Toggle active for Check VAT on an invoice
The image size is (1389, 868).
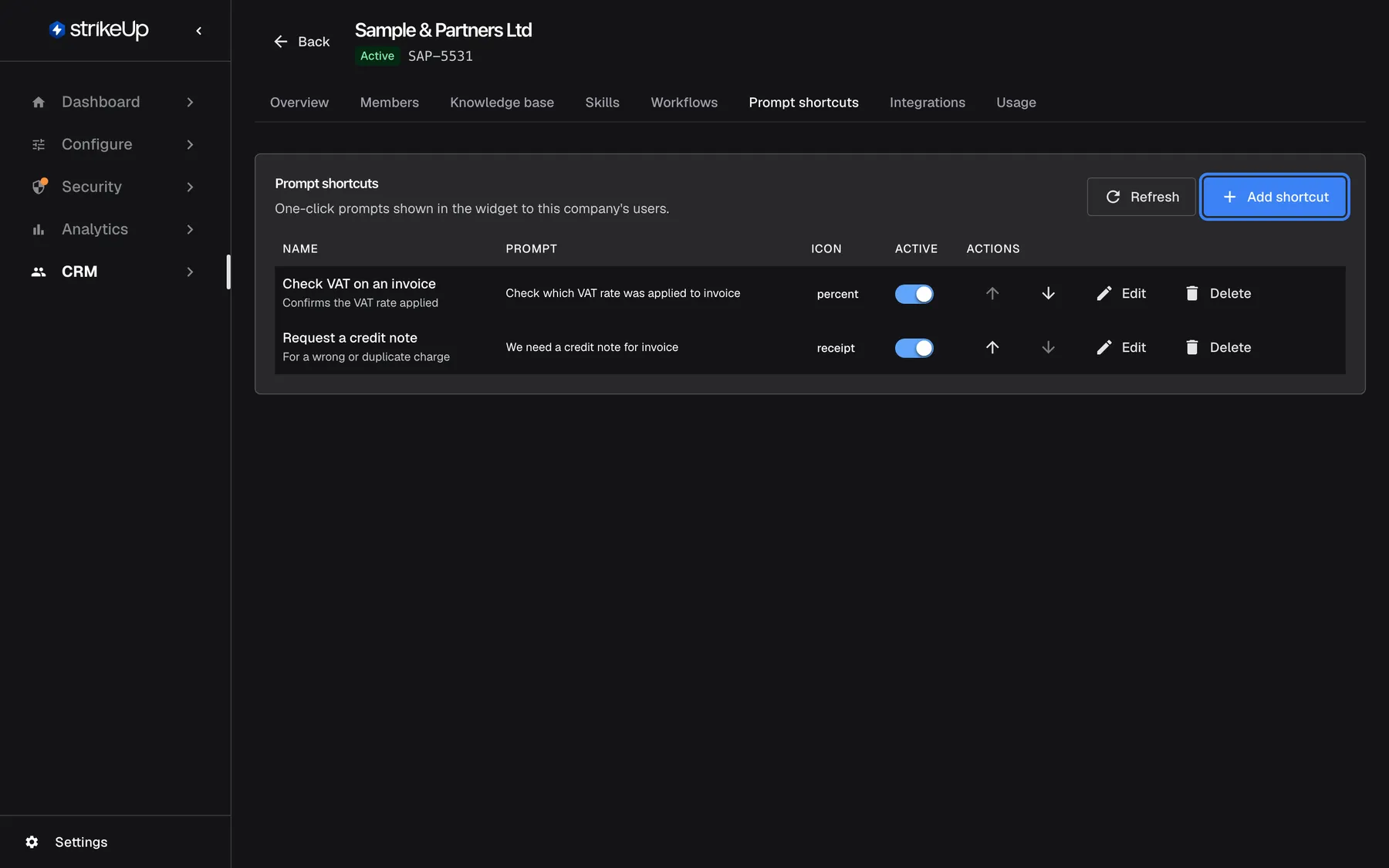pyautogui.click(x=914, y=294)
